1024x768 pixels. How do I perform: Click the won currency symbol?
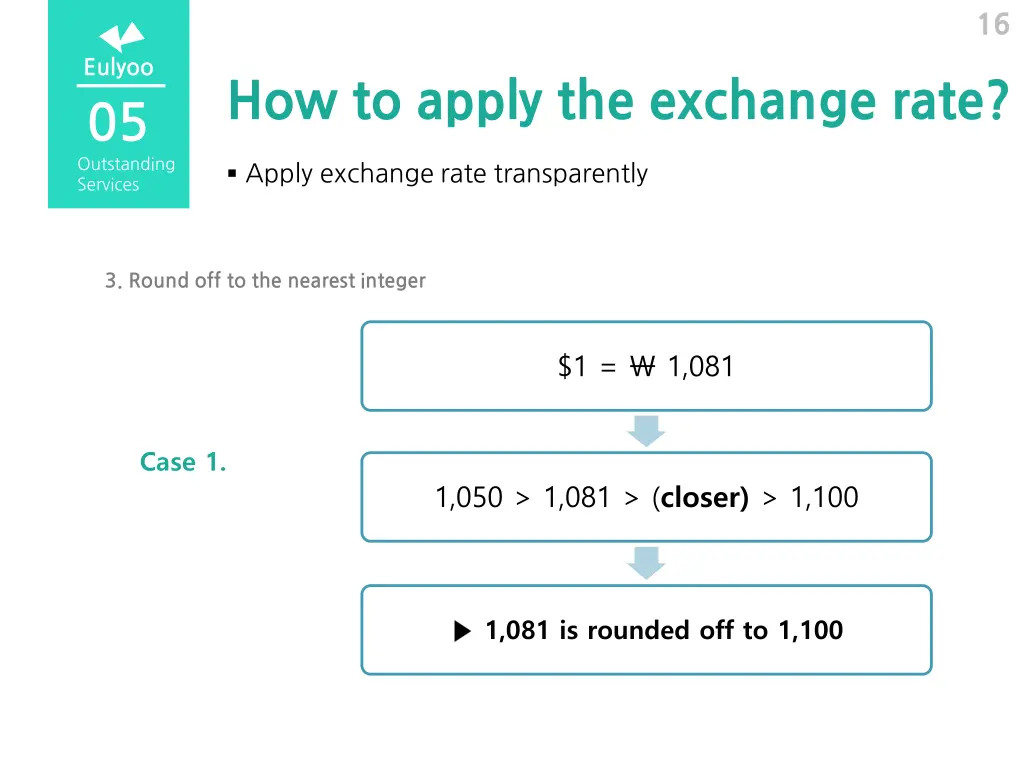pos(642,366)
